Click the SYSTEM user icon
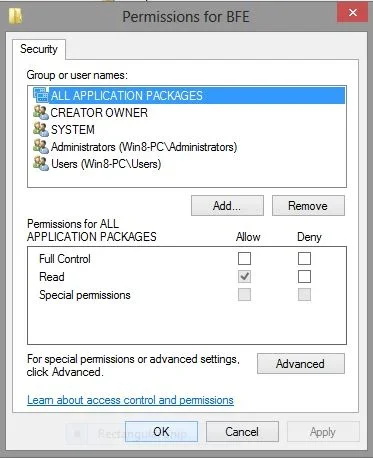Viewport: 373px width, 458px height. 41,129
